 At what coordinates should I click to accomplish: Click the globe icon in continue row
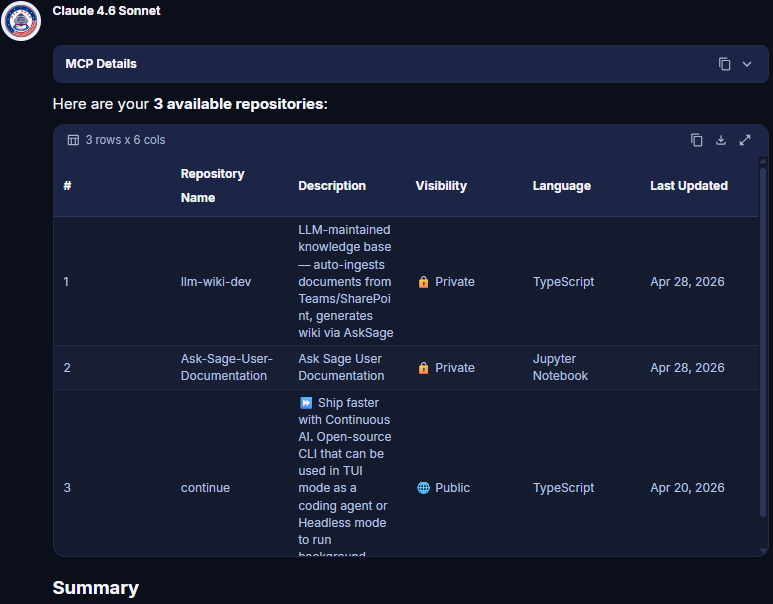[x=423, y=488]
